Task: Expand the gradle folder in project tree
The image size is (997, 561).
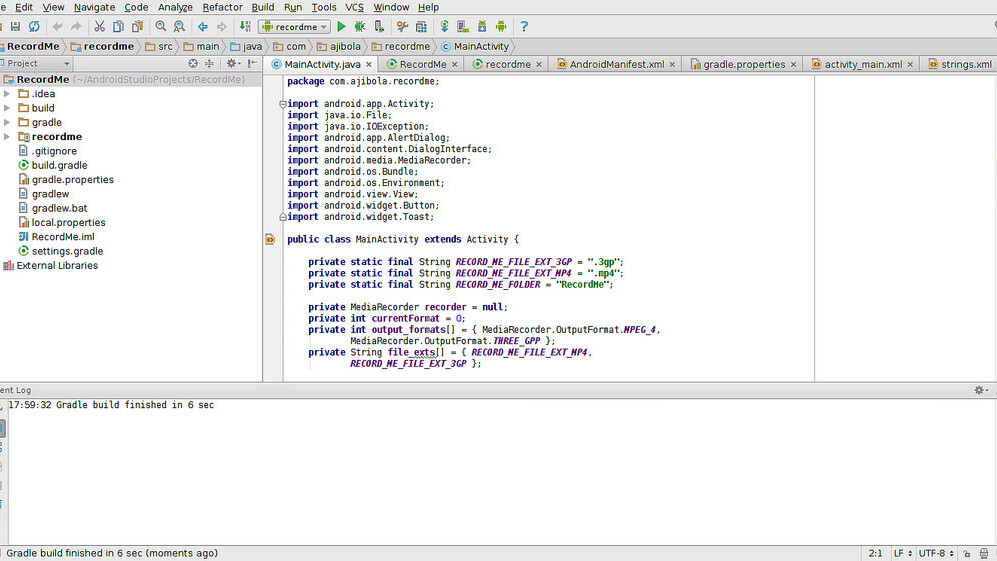Action: coord(8,123)
